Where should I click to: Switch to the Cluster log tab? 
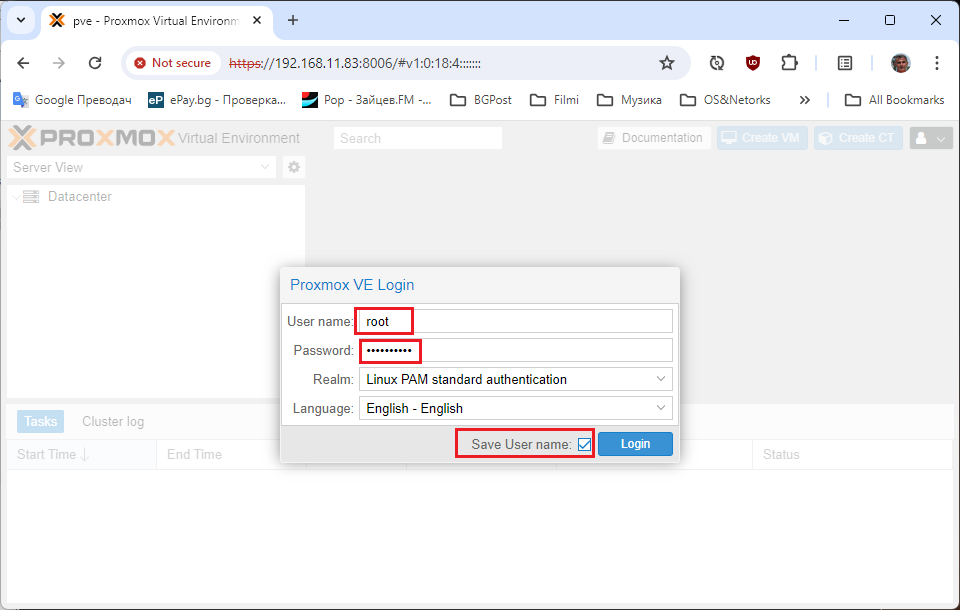[x=113, y=421]
